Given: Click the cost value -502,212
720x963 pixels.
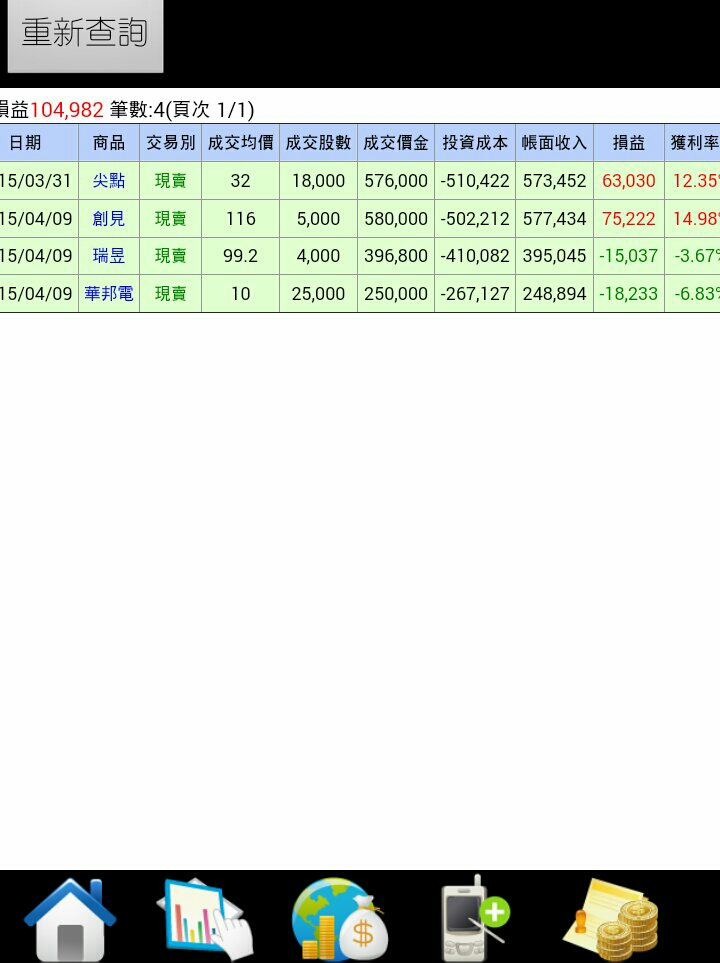Looking at the screenshot, I should (x=475, y=219).
